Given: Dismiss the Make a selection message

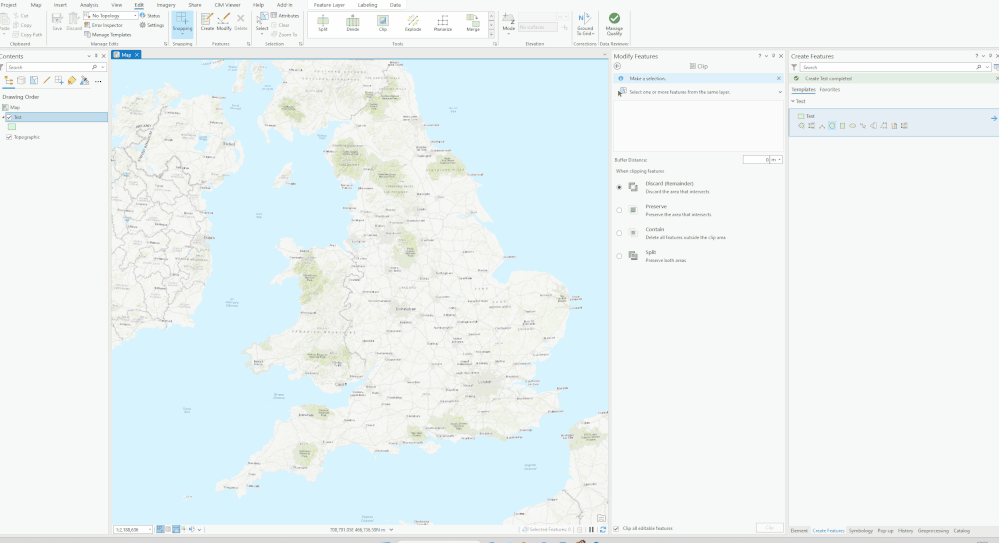Looking at the screenshot, I should (x=779, y=78).
